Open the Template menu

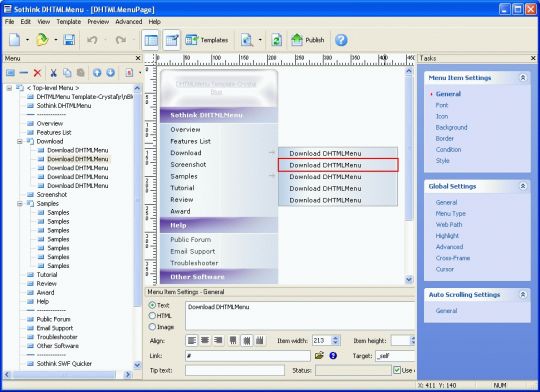(x=69, y=22)
